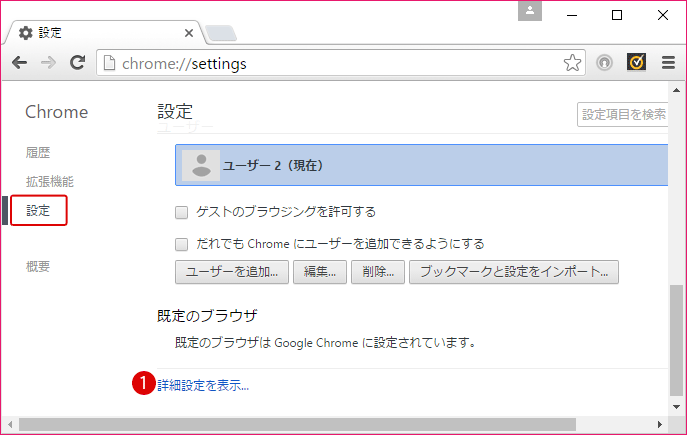
Task: Click the Norton checkmark extension icon
Action: pyautogui.click(x=636, y=63)
